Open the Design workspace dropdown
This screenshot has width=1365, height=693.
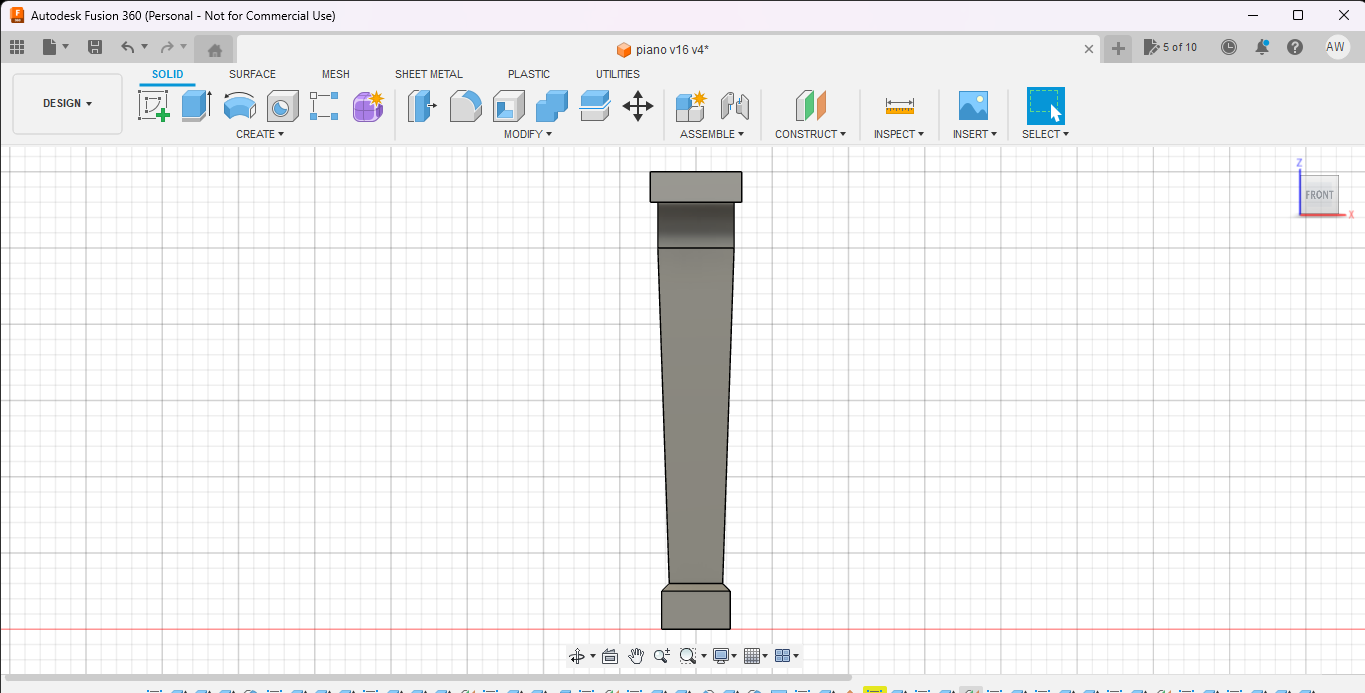point(68,104)
